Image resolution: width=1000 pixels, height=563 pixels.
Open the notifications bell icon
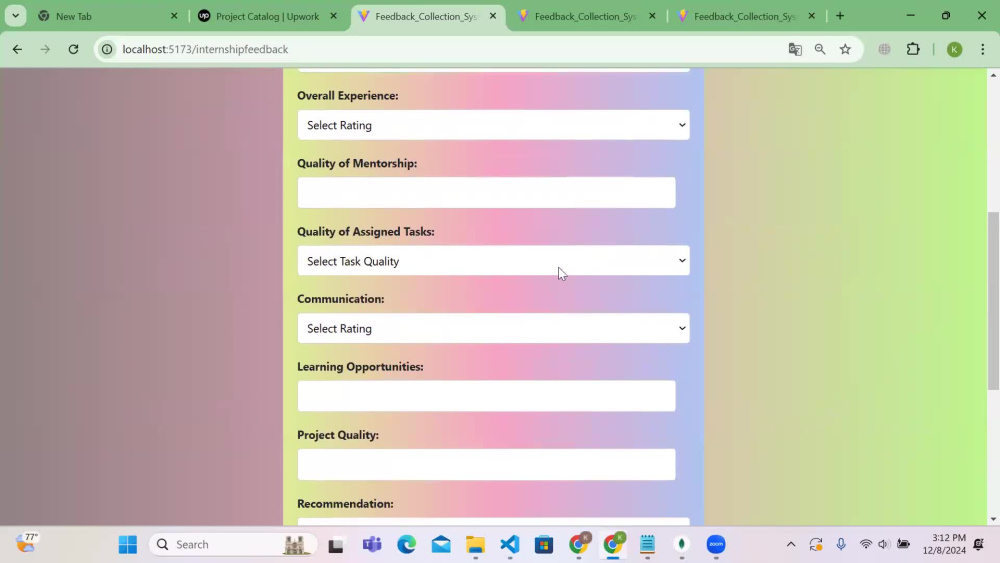point(979,545)
